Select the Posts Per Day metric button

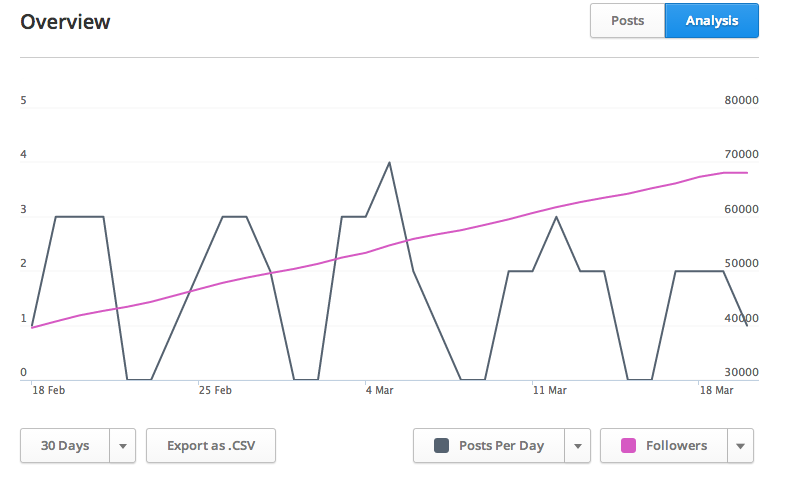pos(489,445)
